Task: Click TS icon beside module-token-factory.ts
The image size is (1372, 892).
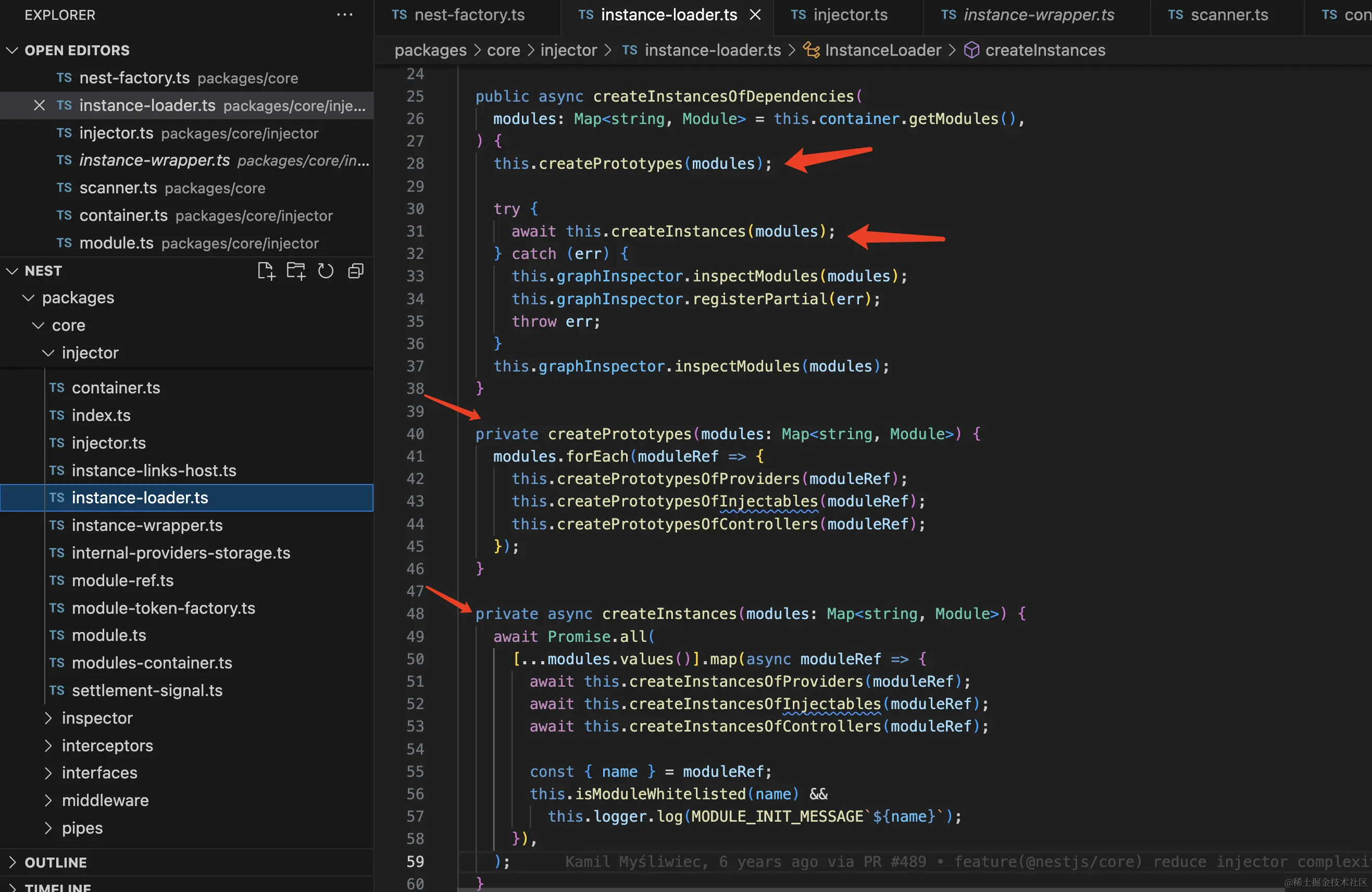Action: [x=56, y=608]
